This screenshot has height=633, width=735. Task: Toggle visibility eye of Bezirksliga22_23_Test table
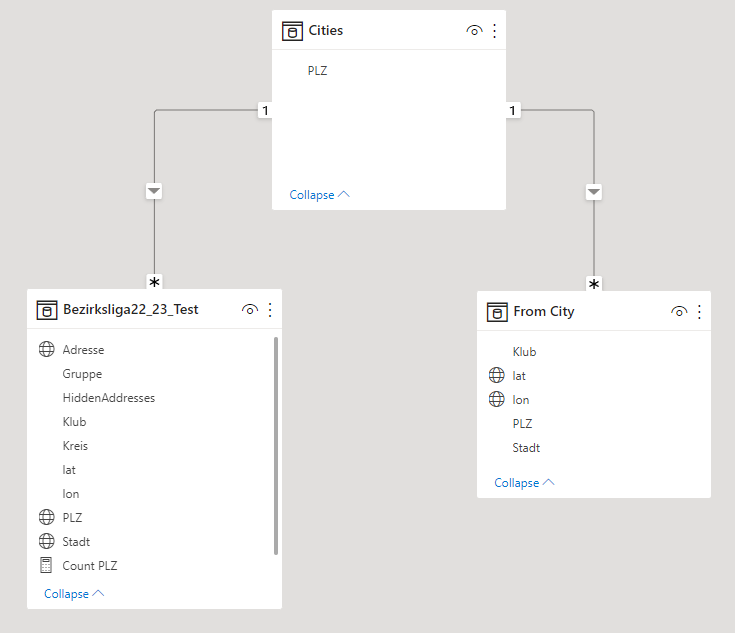(x=250, y=310)
